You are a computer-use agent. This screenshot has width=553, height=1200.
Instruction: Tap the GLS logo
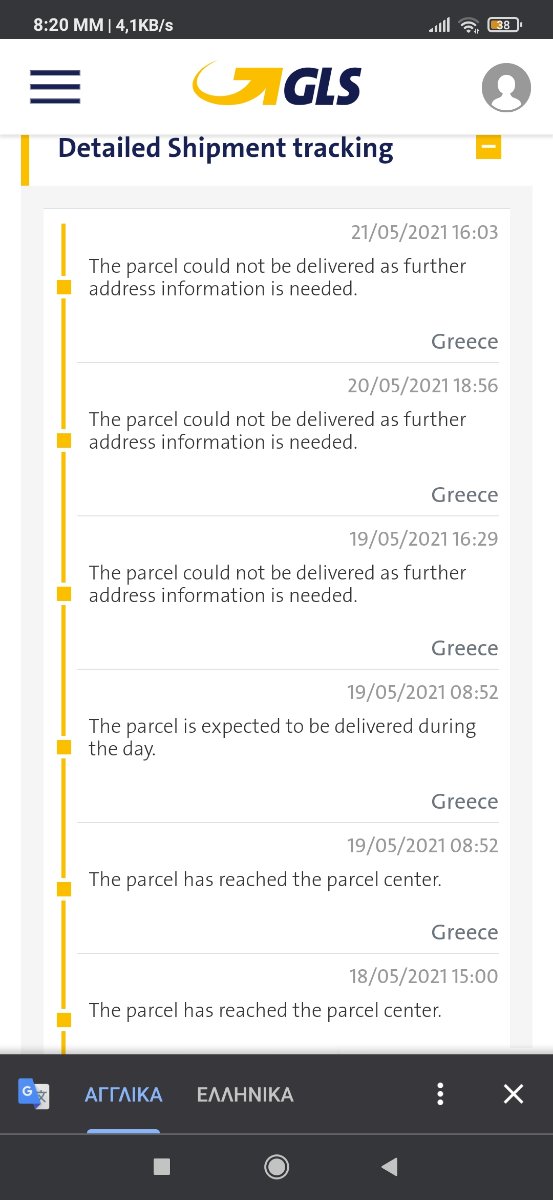pos(276,84)
